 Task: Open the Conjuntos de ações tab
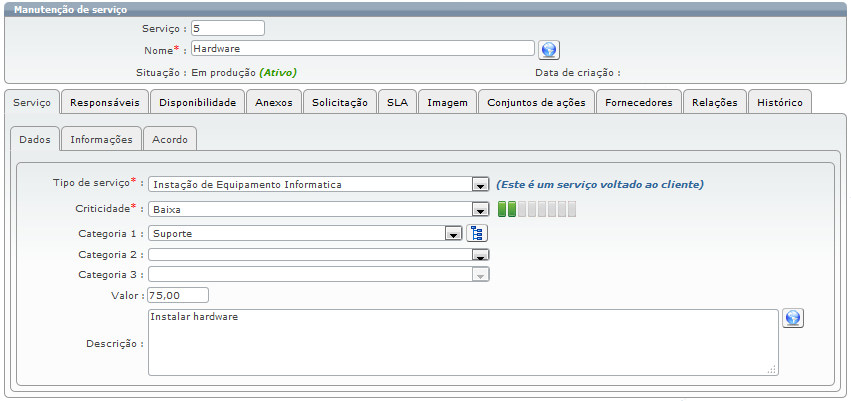click(x=536, y=102)
